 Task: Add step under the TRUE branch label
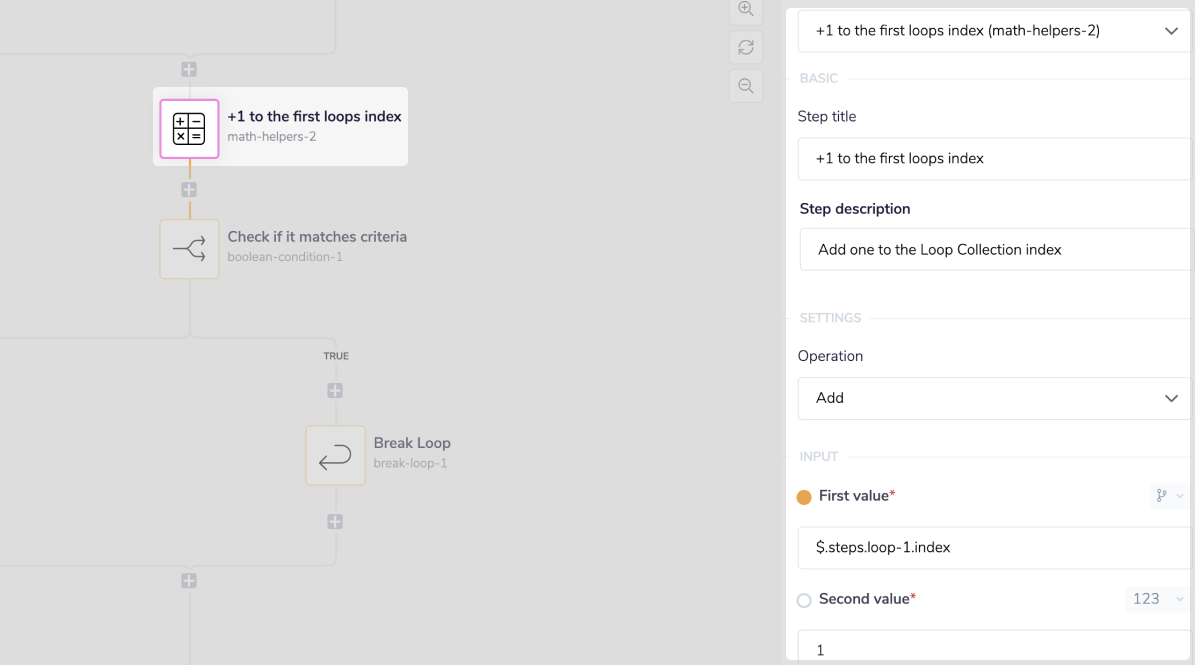335,391
